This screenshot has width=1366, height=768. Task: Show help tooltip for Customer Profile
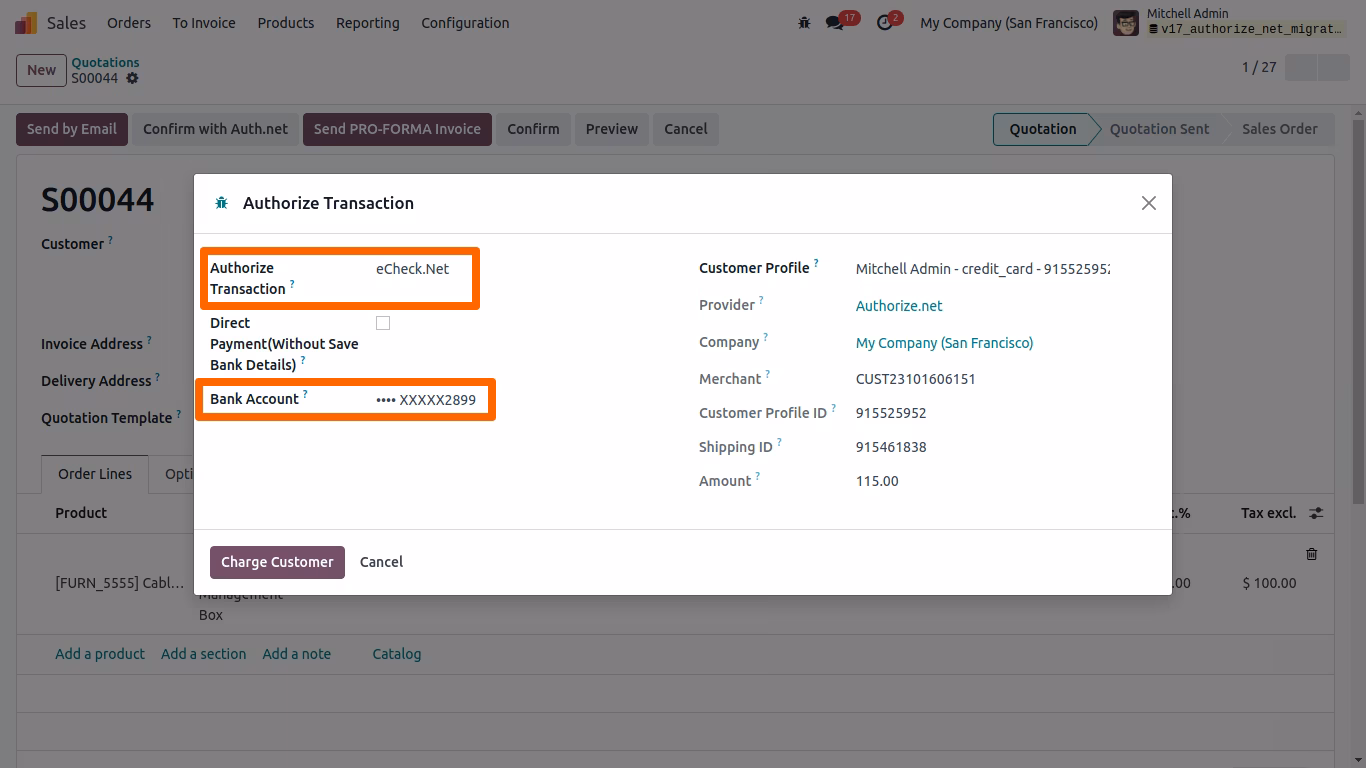tap(816, 263)
